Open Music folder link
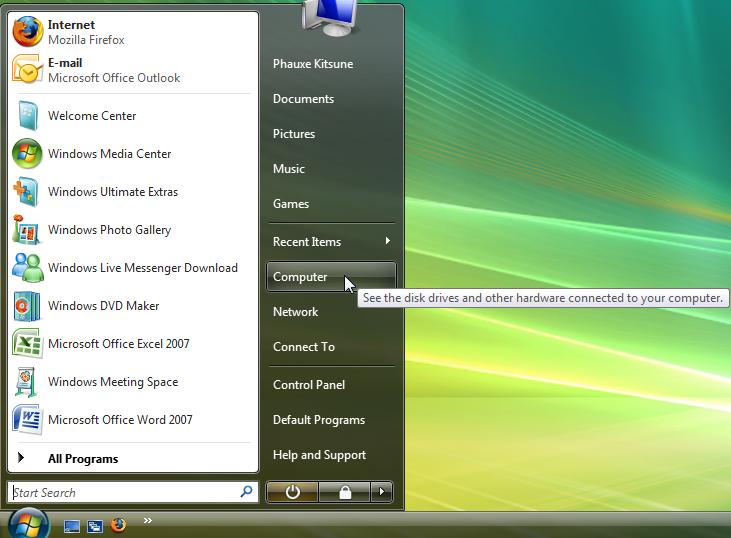The width and height of the screenshot is (731, 538). (x=289, y=169)
